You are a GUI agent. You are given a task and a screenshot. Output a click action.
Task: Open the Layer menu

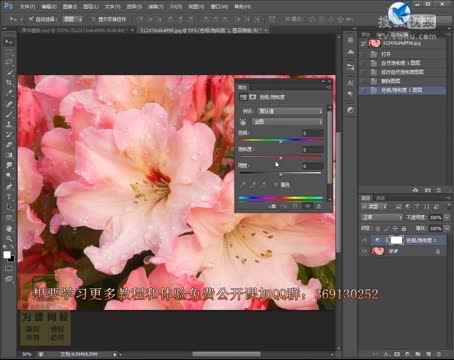tap(91, 7)
